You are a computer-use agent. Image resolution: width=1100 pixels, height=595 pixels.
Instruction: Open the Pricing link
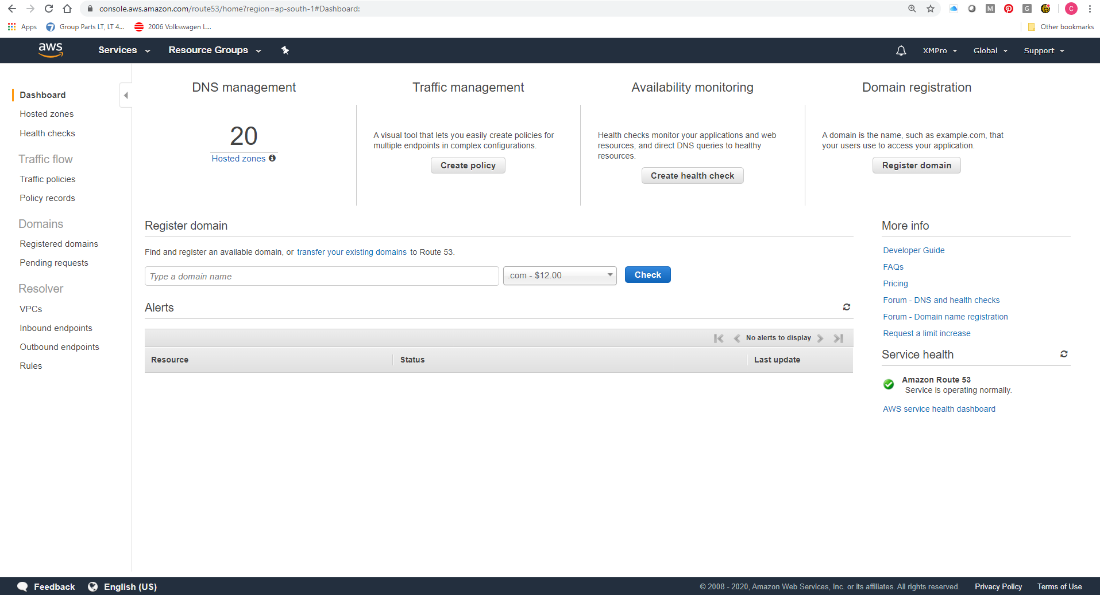[895, 283]
